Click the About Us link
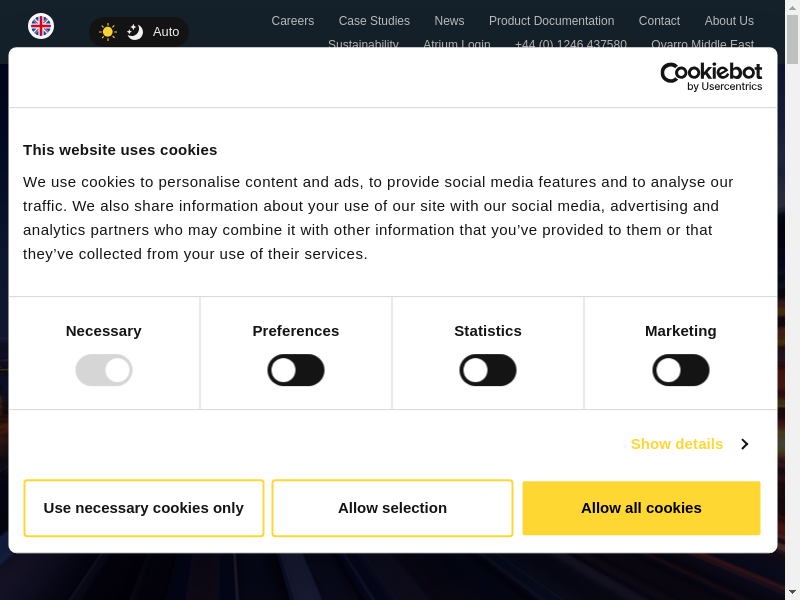Screen dimensions: 800x600 point(729,21)
